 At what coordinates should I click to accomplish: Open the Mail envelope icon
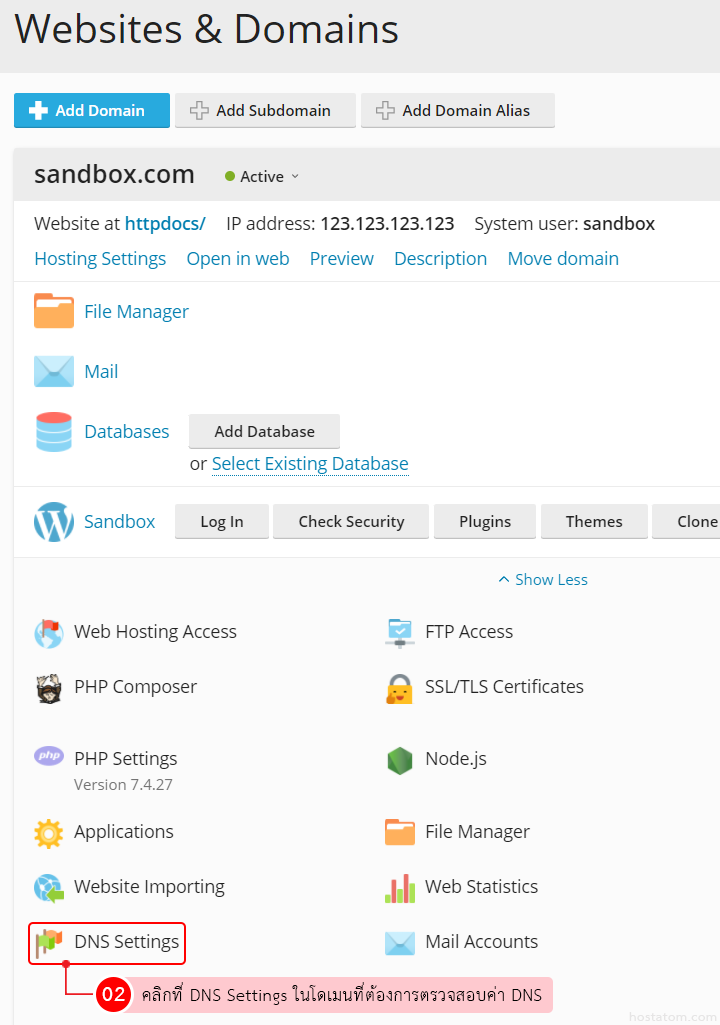point(54,371)
